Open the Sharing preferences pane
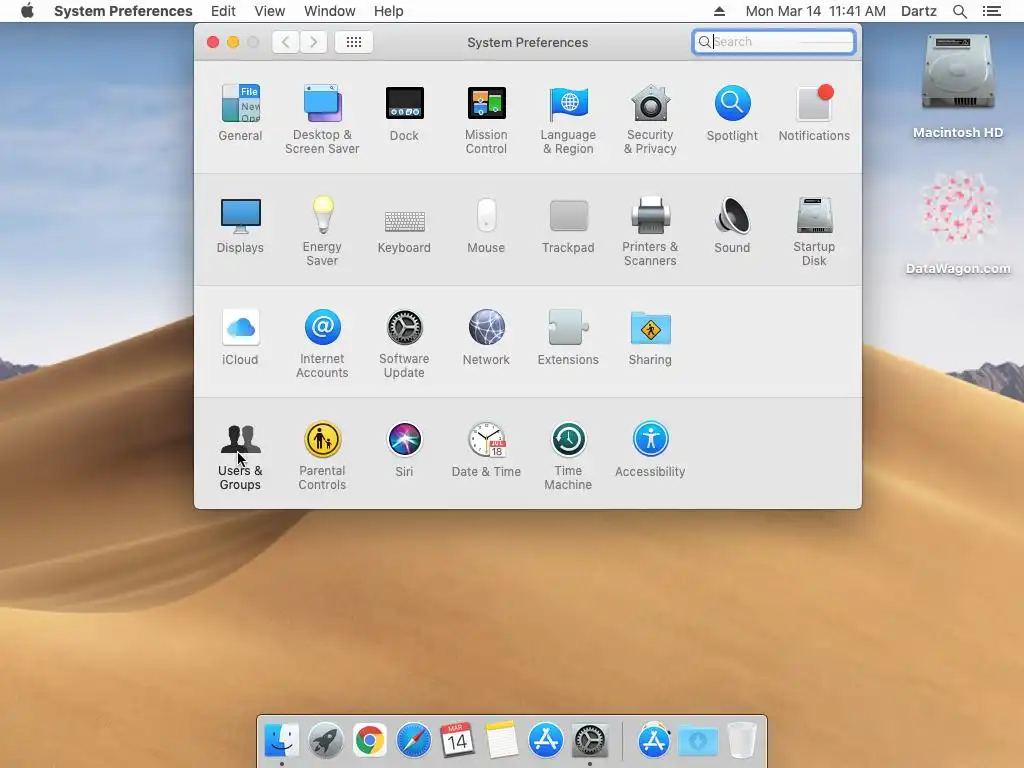 [650, 337]
